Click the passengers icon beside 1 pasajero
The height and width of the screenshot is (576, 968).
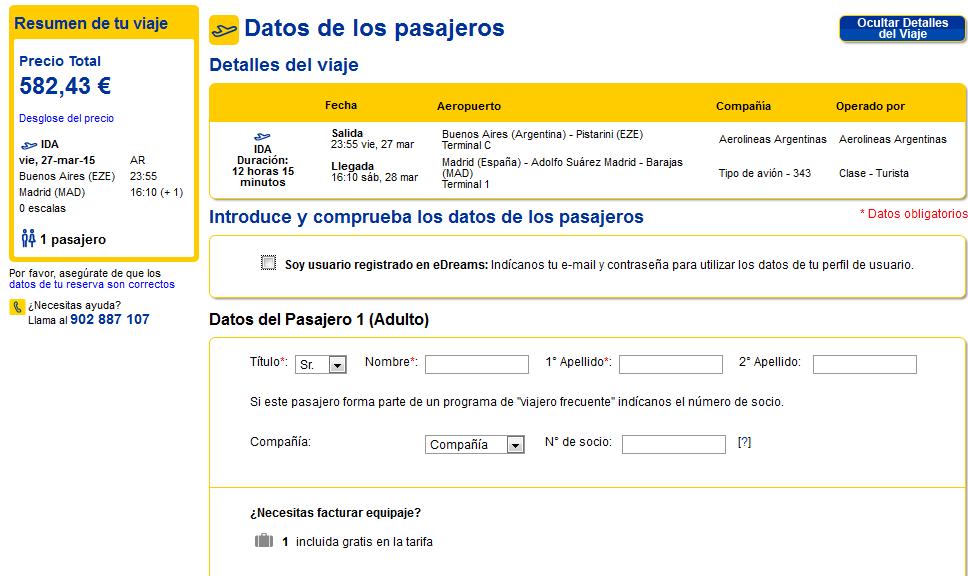point(28,238)
